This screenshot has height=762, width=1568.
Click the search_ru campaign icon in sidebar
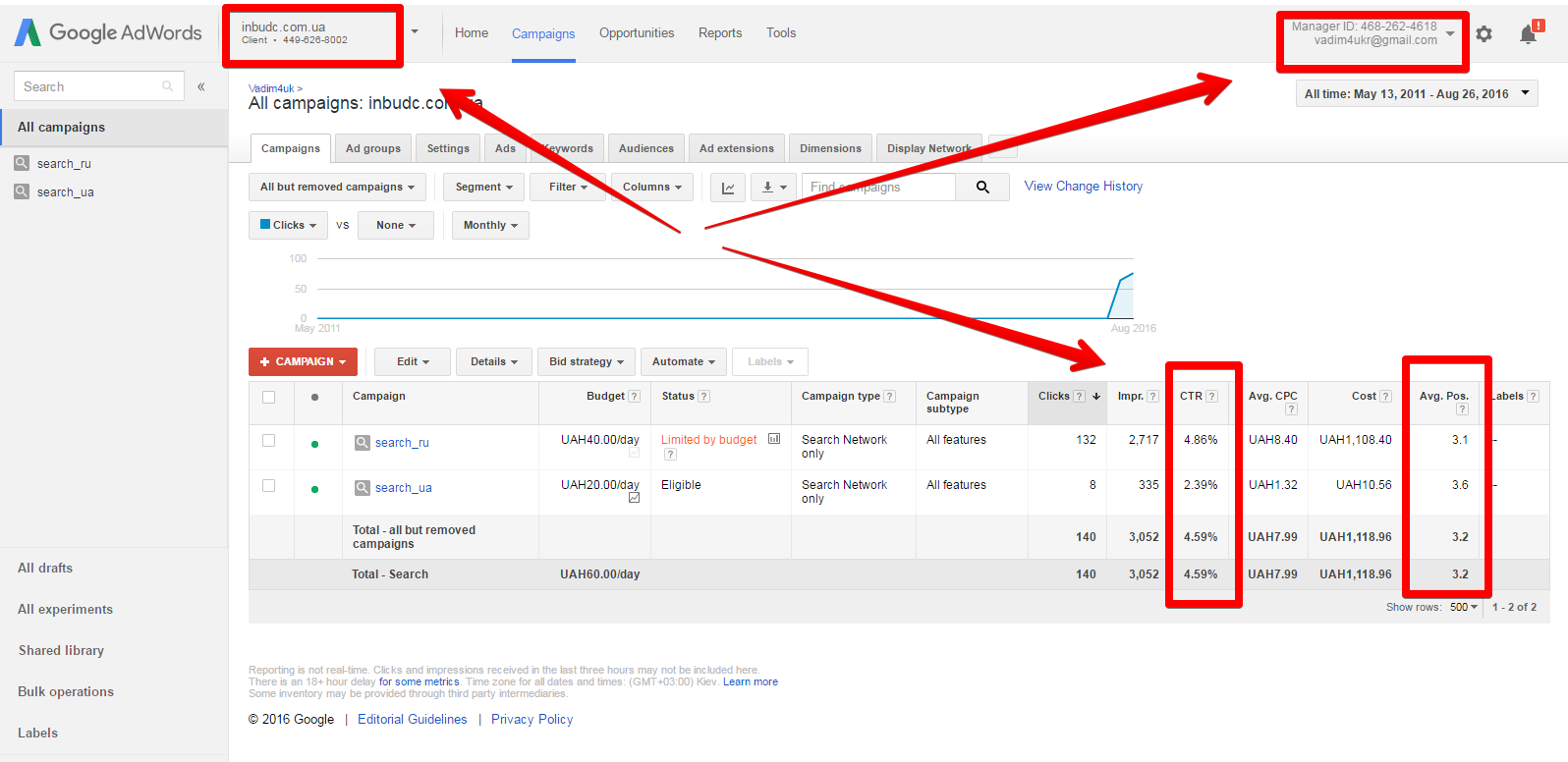tap(22, 163)
